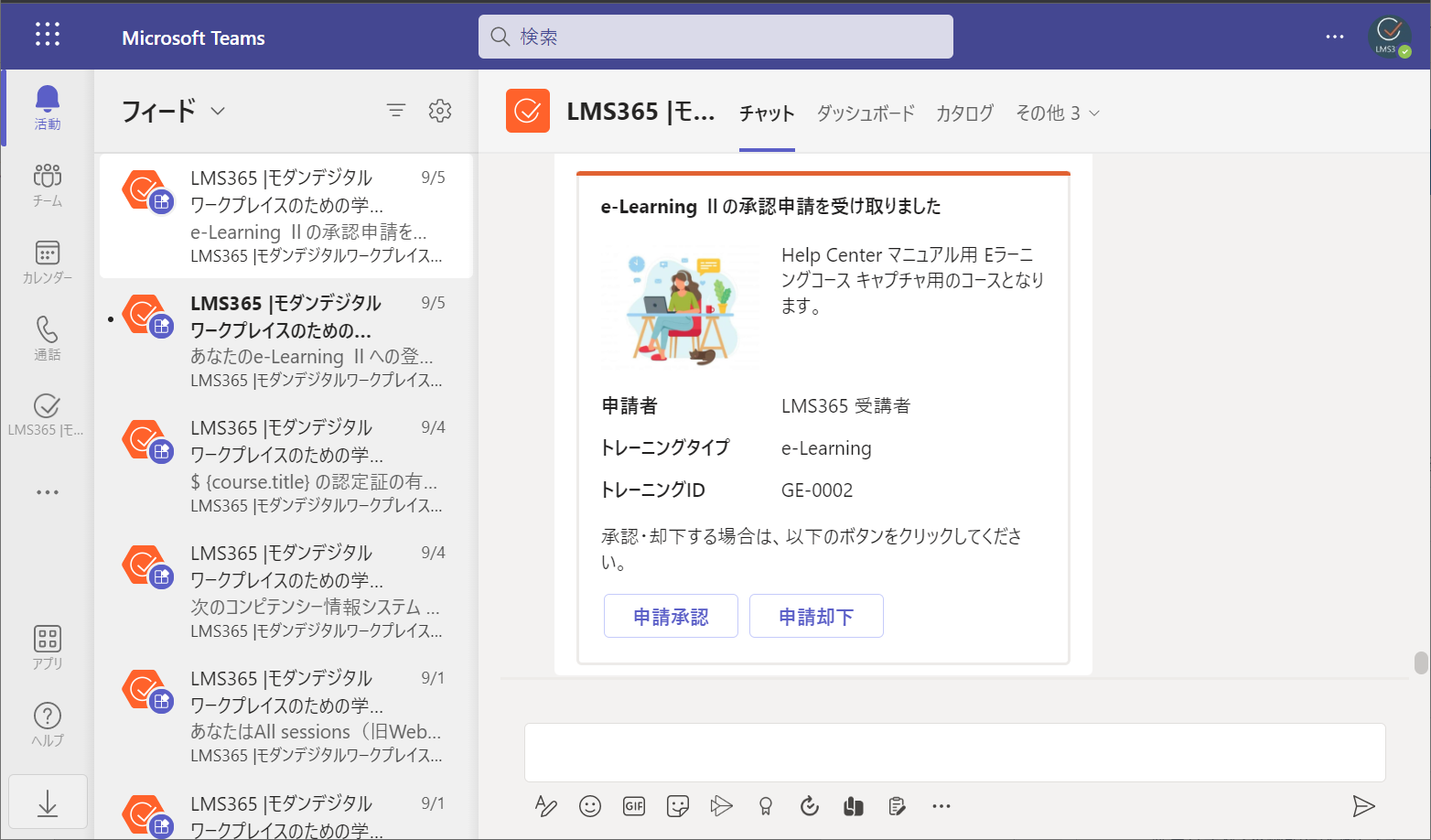Open feed settings gear icon
Screen dimensions: 1431x840
pyautogui.click(x=440, y=111)
